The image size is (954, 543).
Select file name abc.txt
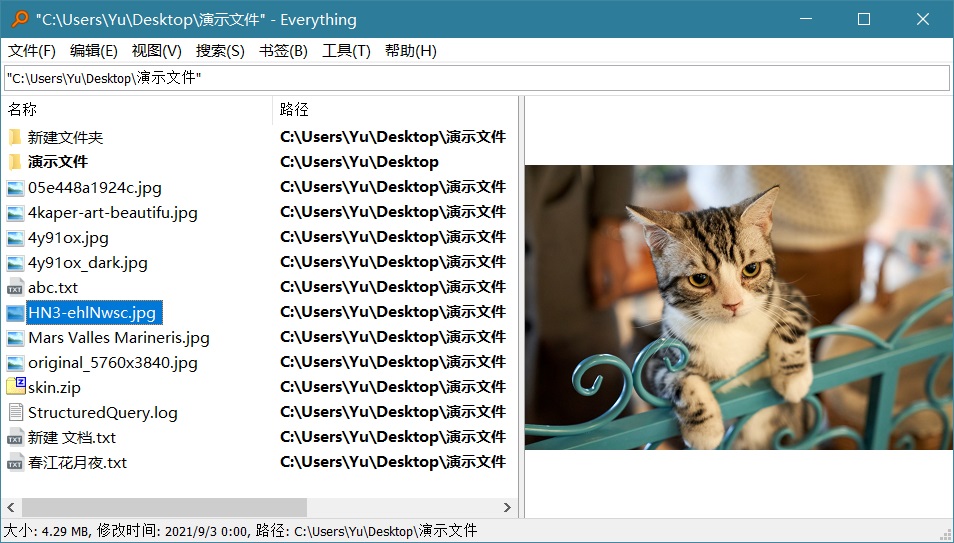53,287
